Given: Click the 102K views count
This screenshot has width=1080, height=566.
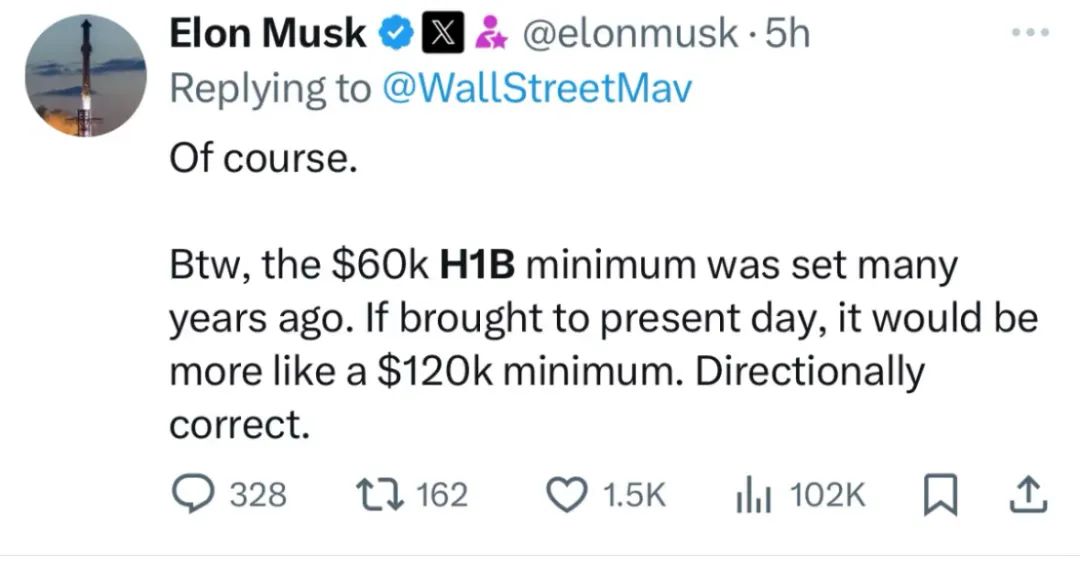Looking at the screenshot, I should tap(827, 495).
